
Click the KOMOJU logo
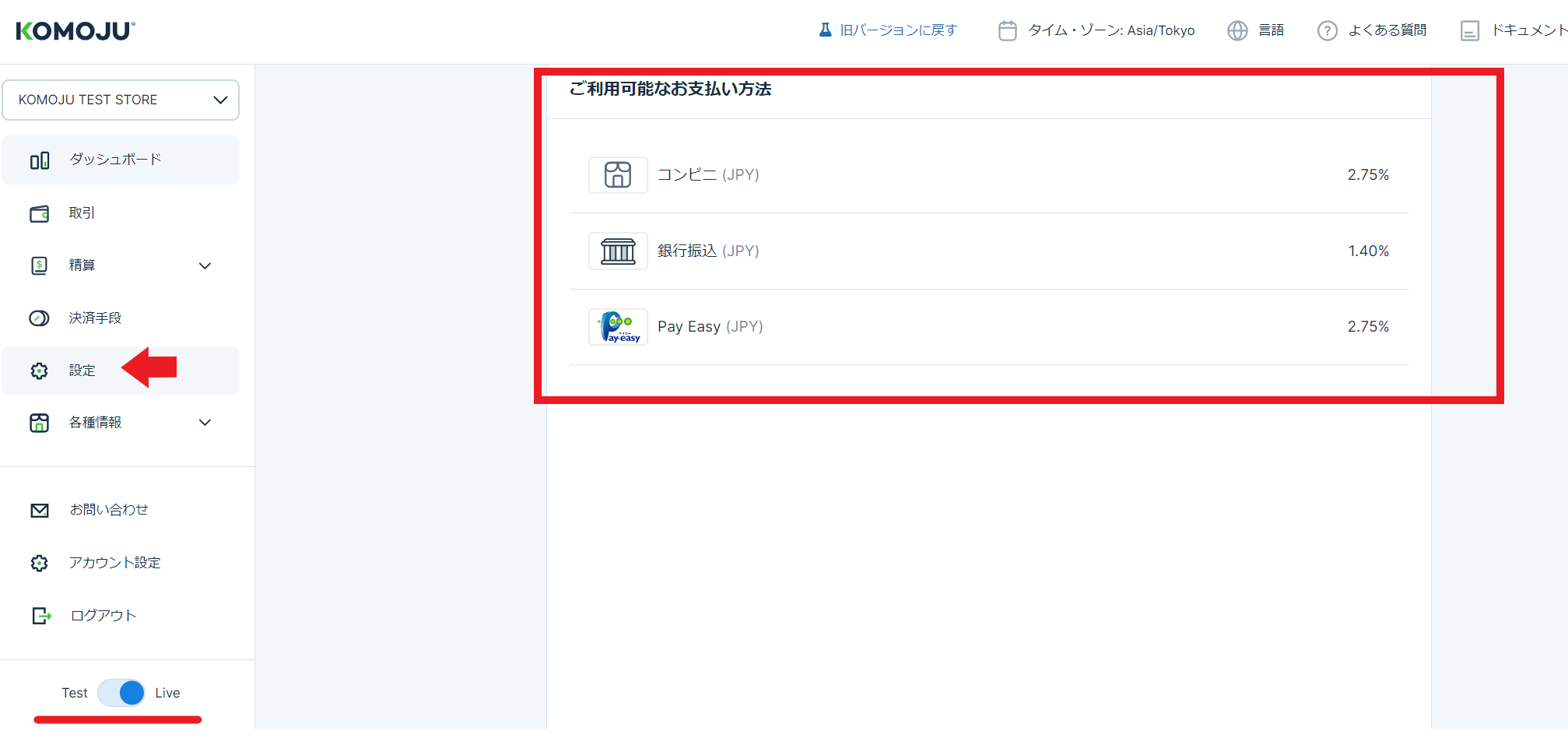pyautogui.click(x=75, y=31)
